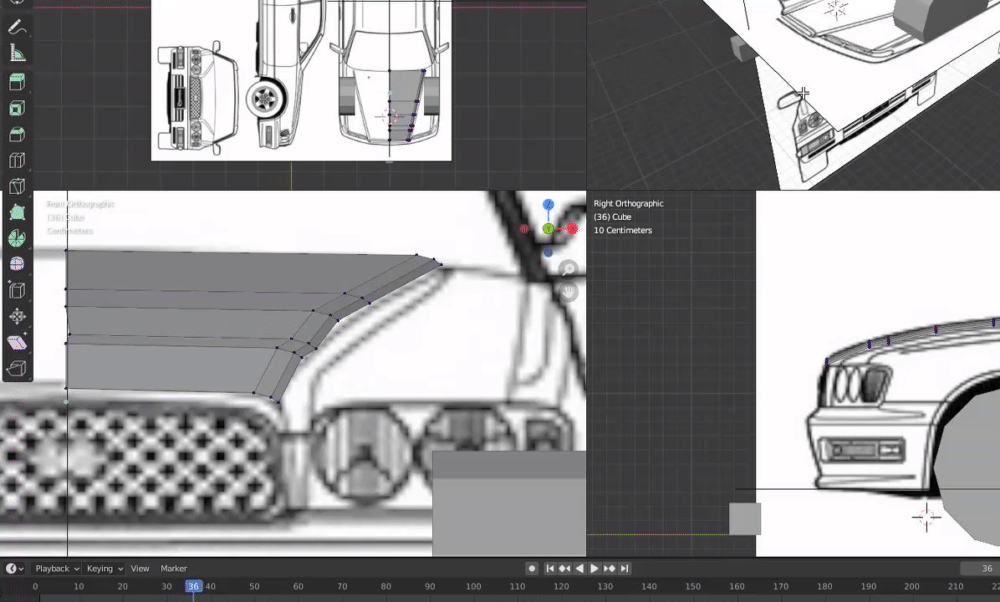Image resolution: width=1000 pixels, height=602 pixels.
Task: Jump to the last frame
Action: 624,568
